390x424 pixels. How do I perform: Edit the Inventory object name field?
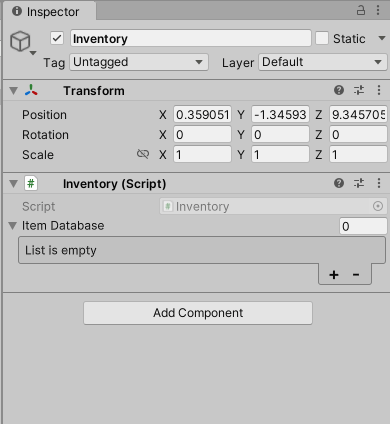(x=191, y=38)
